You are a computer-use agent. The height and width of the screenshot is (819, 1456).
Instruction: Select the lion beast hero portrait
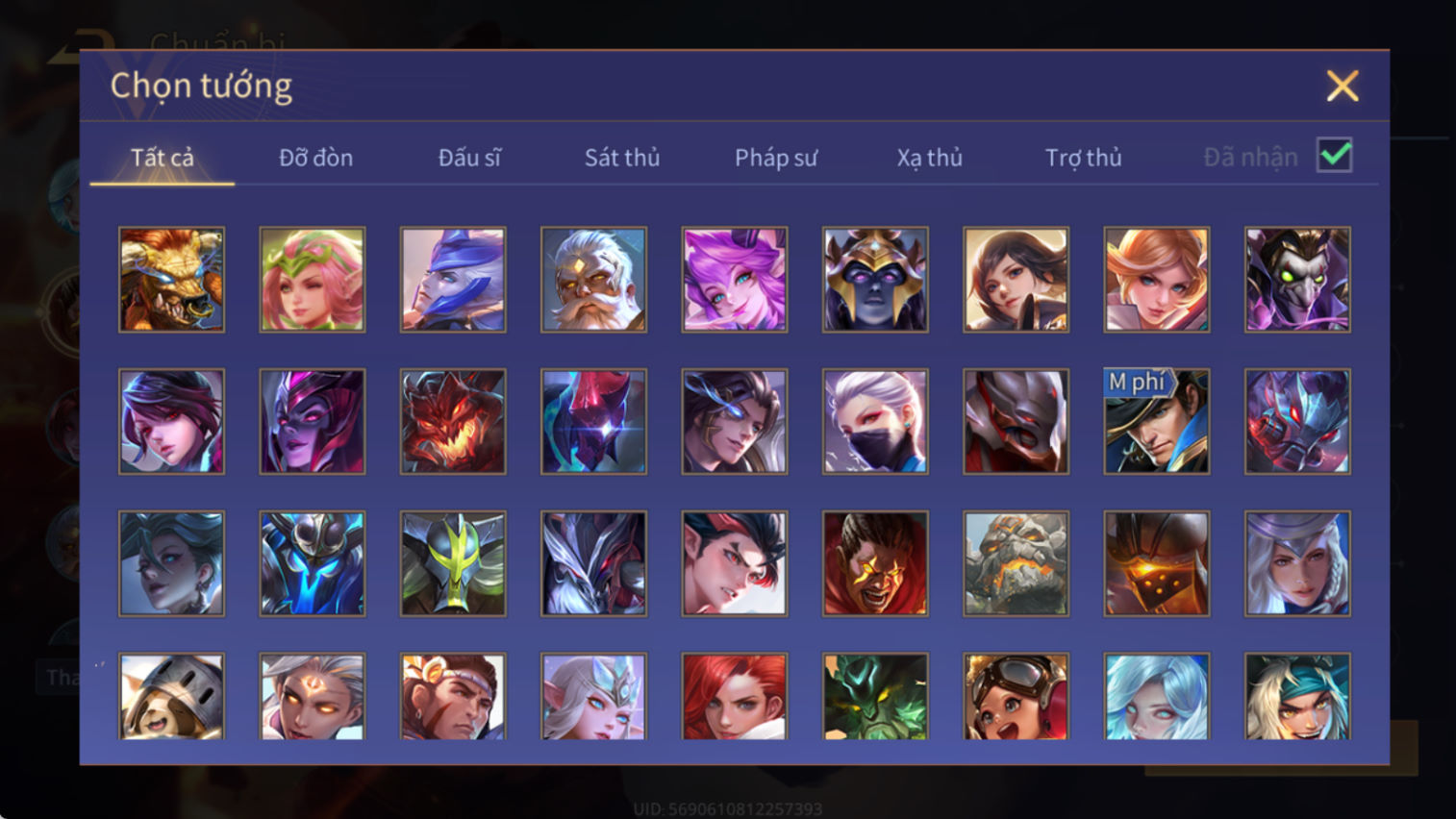(171, 280)
